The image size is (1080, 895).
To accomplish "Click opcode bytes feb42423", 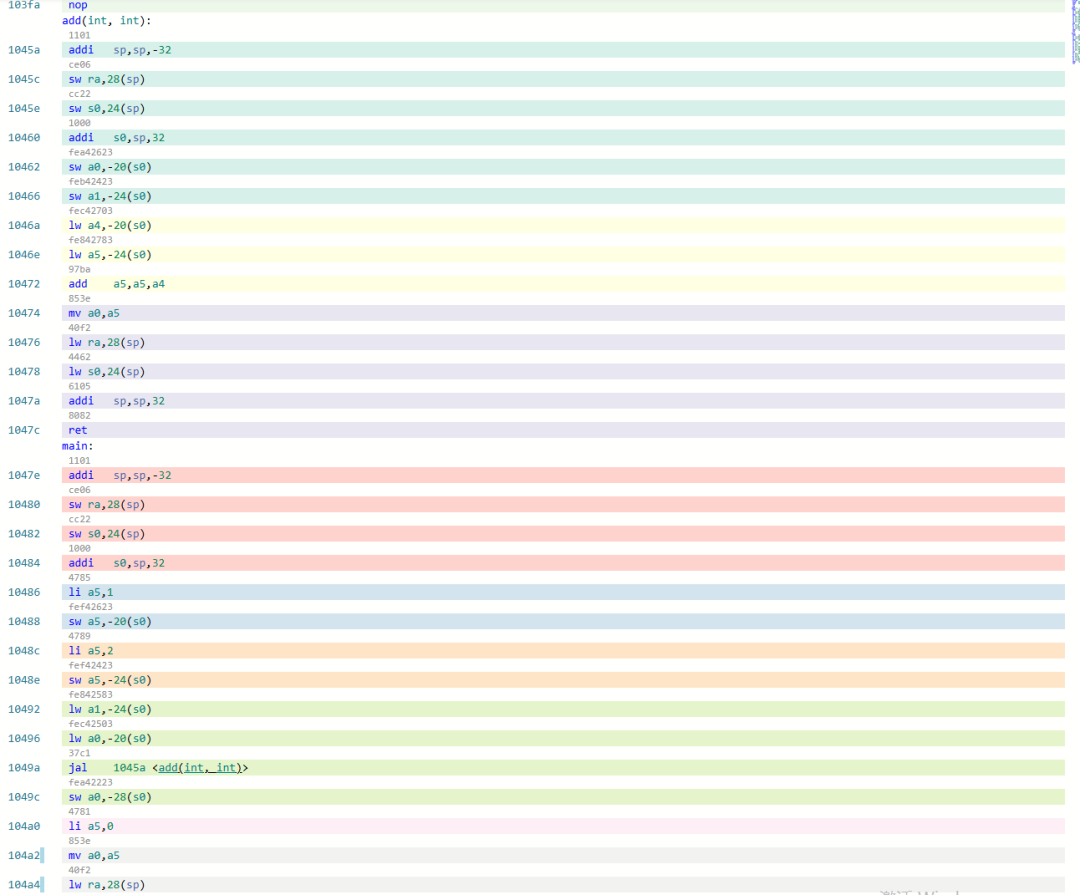I will point(90,182).
